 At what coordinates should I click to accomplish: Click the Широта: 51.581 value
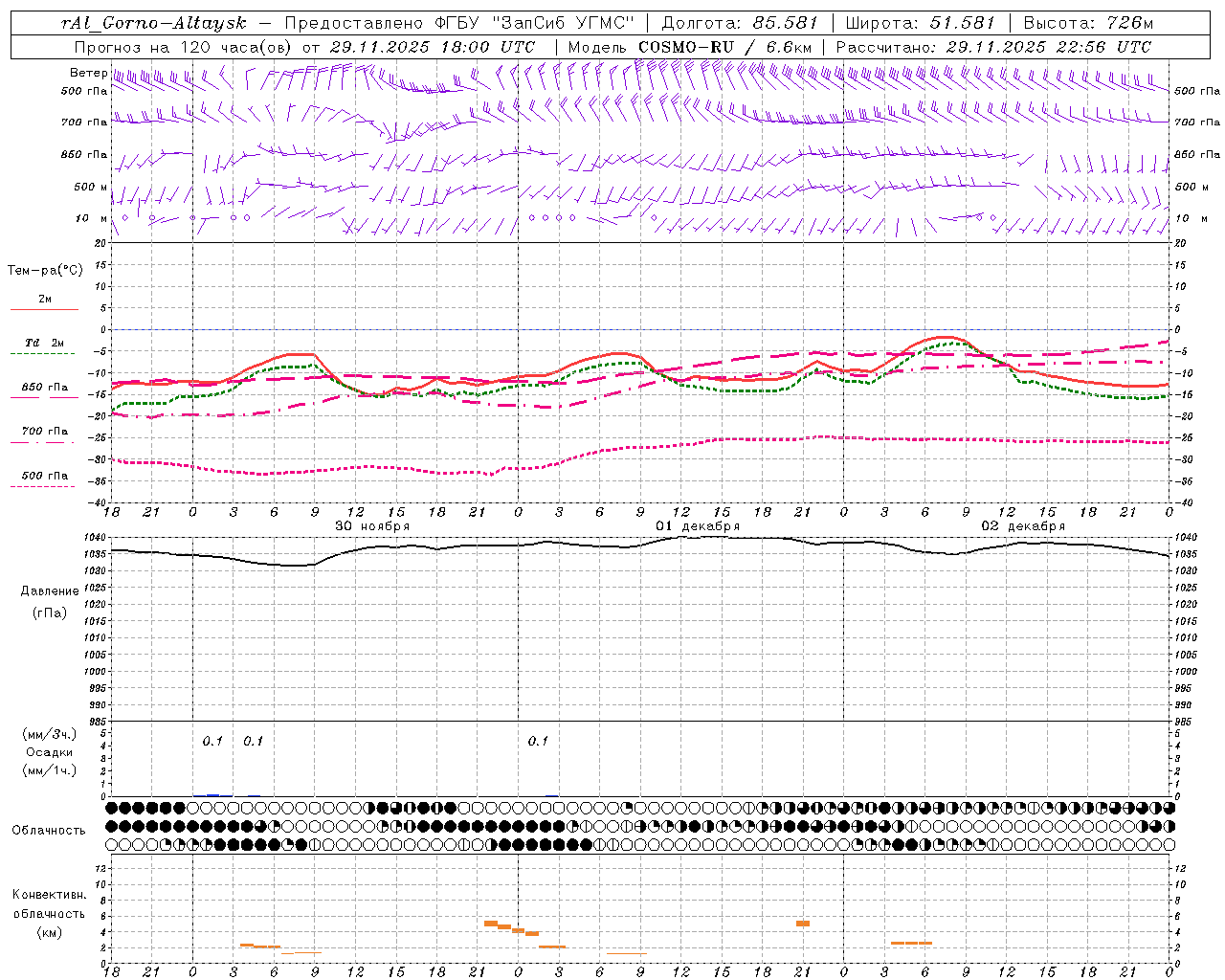click(921, 23)
